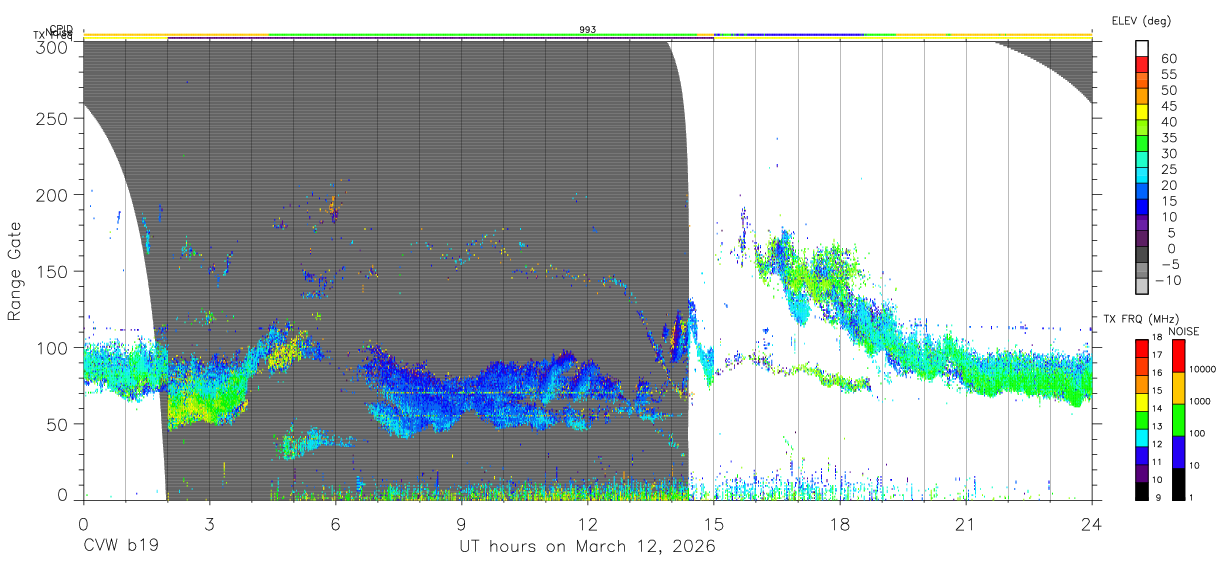Pick the yellow TX FRQ swatch between 14 and 15
The image size is (1228, 567).
1141,401
